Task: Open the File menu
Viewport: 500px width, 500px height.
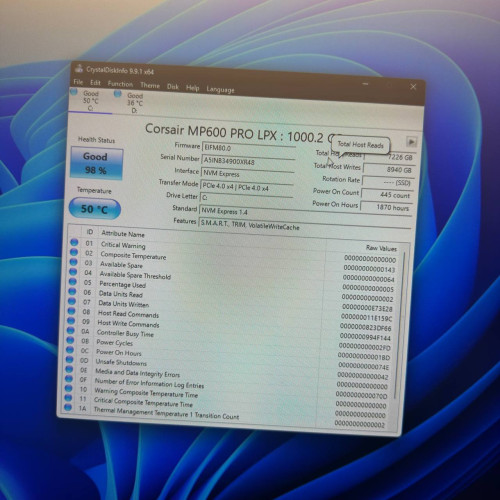Action: [x=78, y=82]
